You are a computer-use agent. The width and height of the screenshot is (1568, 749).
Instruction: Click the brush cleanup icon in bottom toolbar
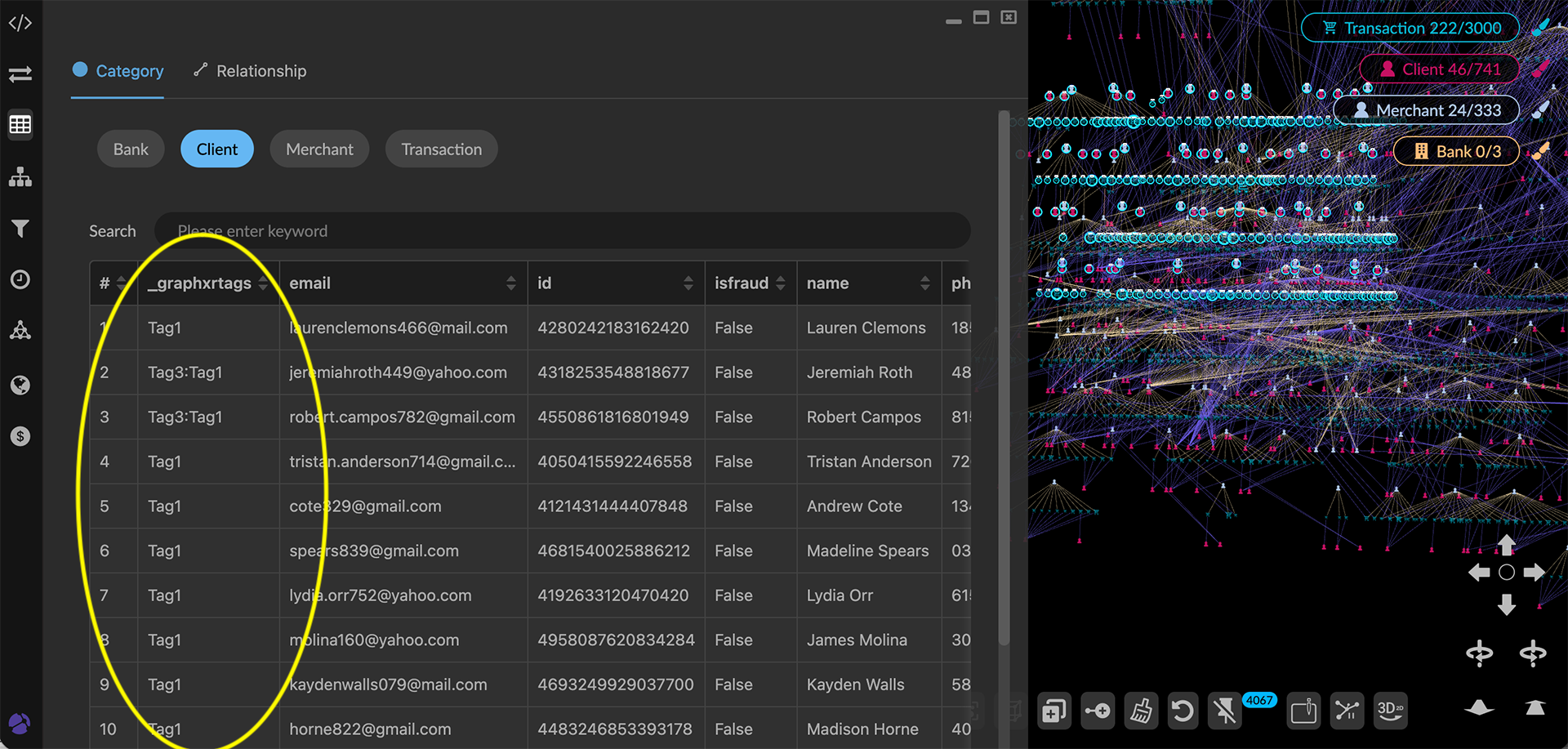click(1141, 711)
